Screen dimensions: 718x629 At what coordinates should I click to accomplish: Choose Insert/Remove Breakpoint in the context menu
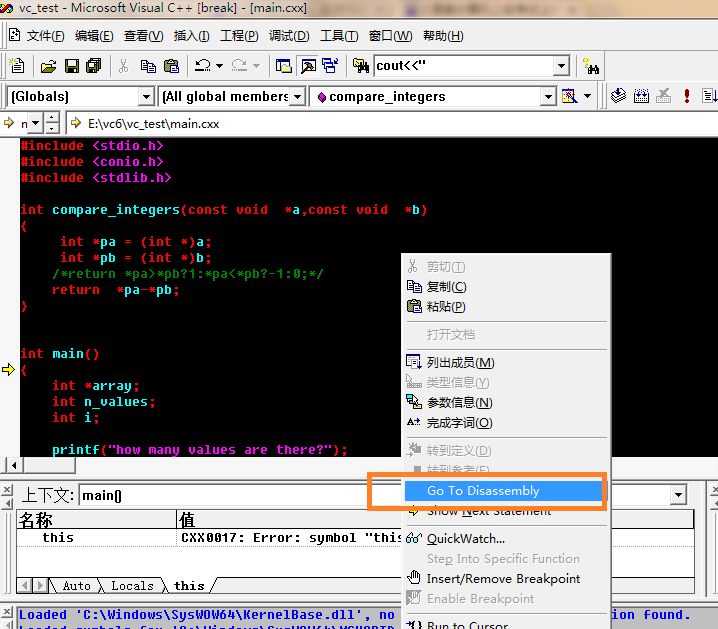[x=506, y=579]
